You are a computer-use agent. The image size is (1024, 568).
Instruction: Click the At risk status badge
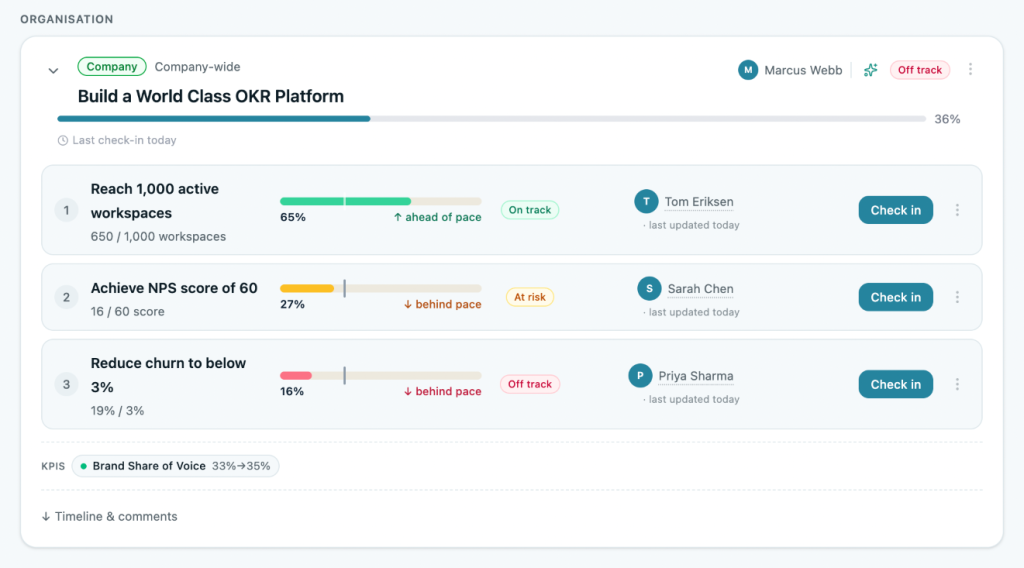[x=530, y=297]
